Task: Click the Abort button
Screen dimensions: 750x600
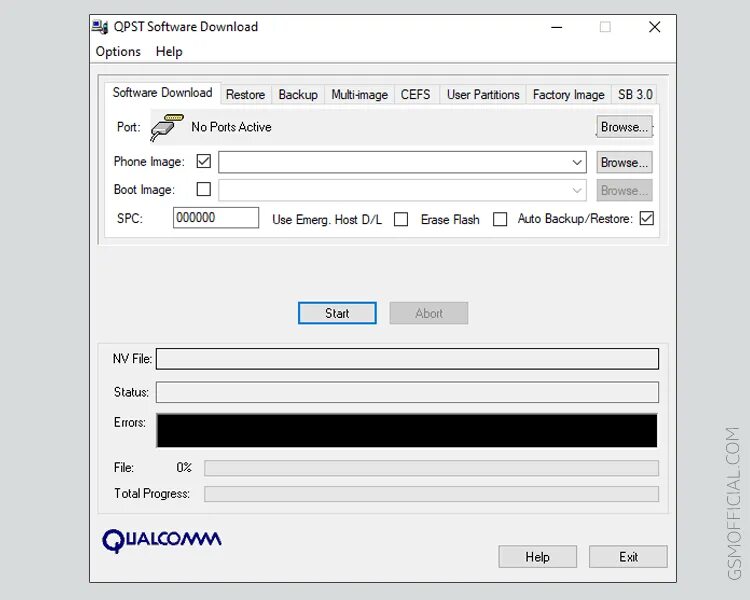Action: (x=429, y=313)
